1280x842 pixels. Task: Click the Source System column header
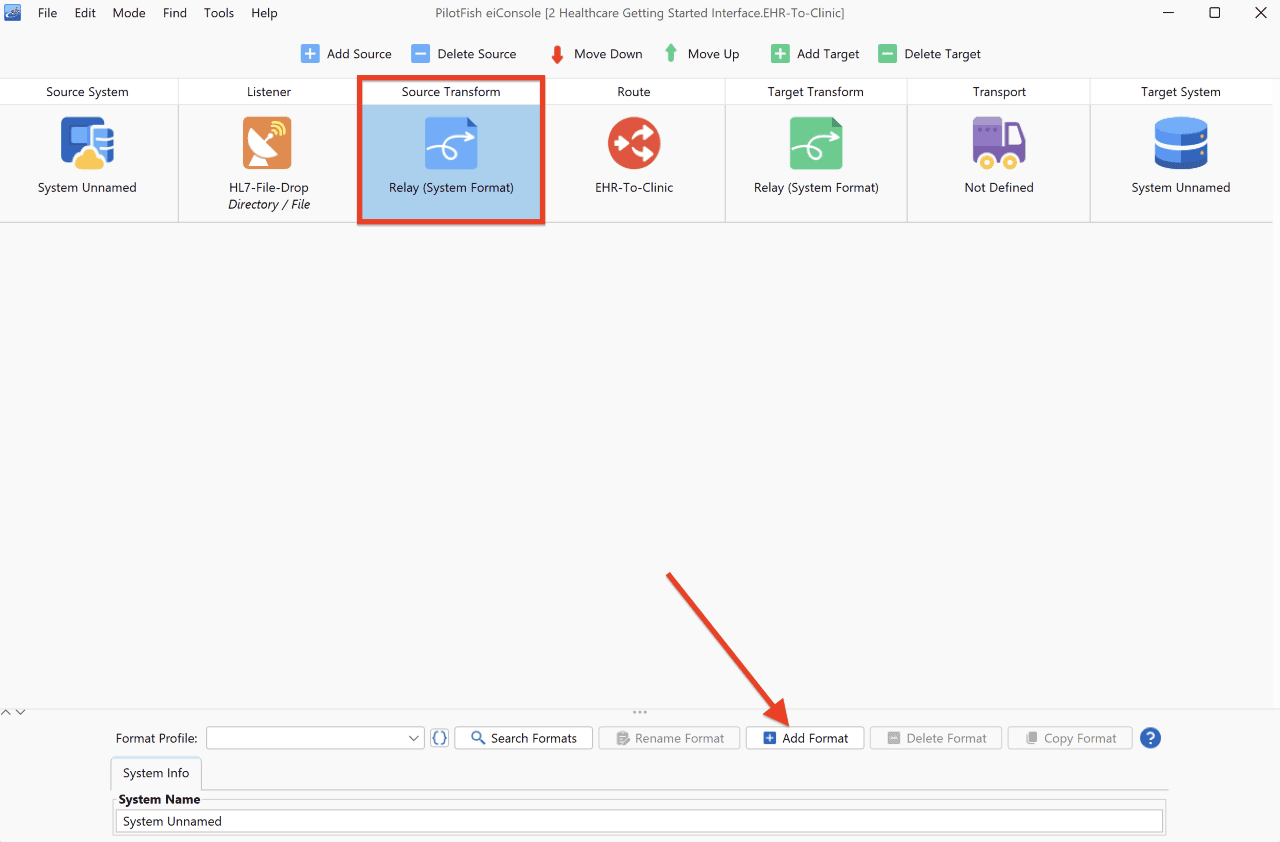pyautogui.click(x=87, y=92)
